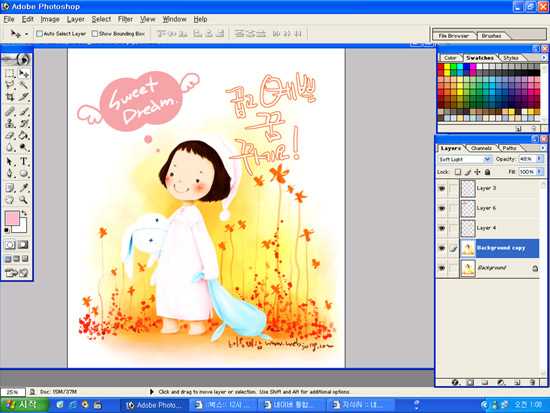Select the Type tool in toolbox
Viewport: 550px width, 413px height.
pyautogui.click(x=24, y=161)
